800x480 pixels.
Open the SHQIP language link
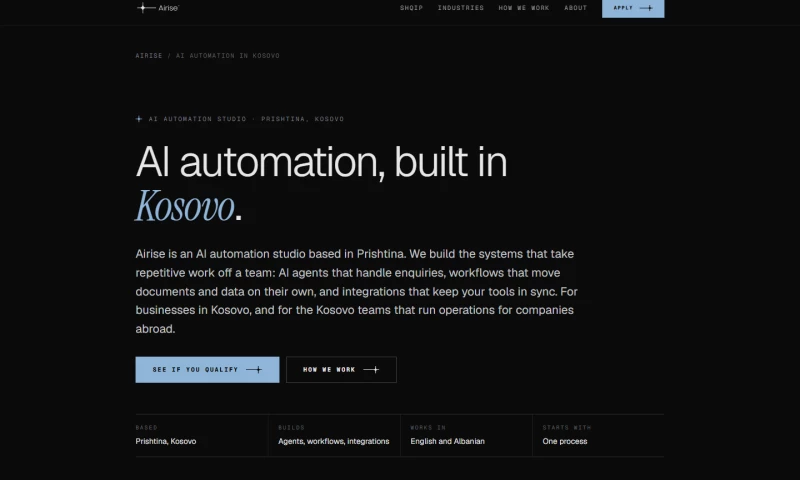411,8
